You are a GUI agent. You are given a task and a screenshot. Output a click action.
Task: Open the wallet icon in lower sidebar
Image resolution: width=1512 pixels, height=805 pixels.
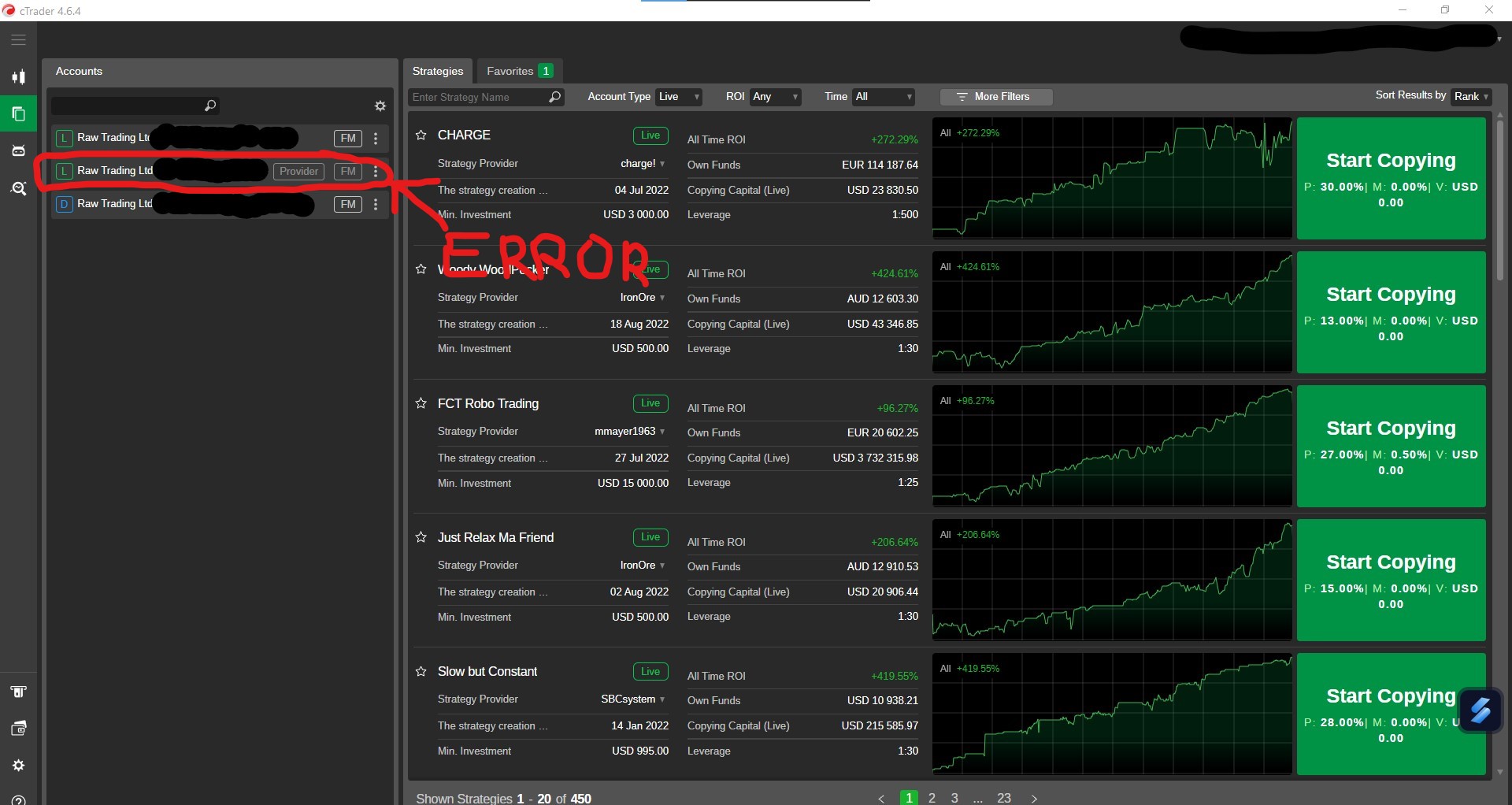point(18,729)
